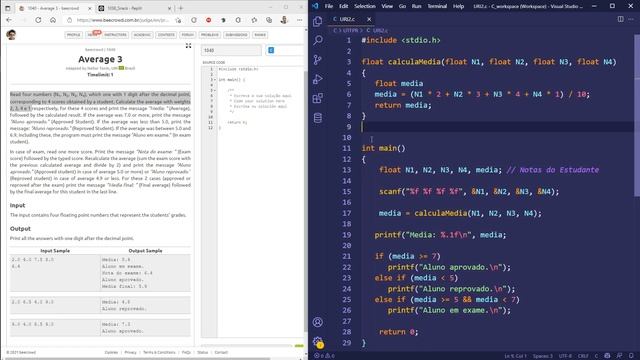Screen dimensions: 640x360
Task: Open the red extension icon in the browser toolbar
Action: tap(208, 20)
